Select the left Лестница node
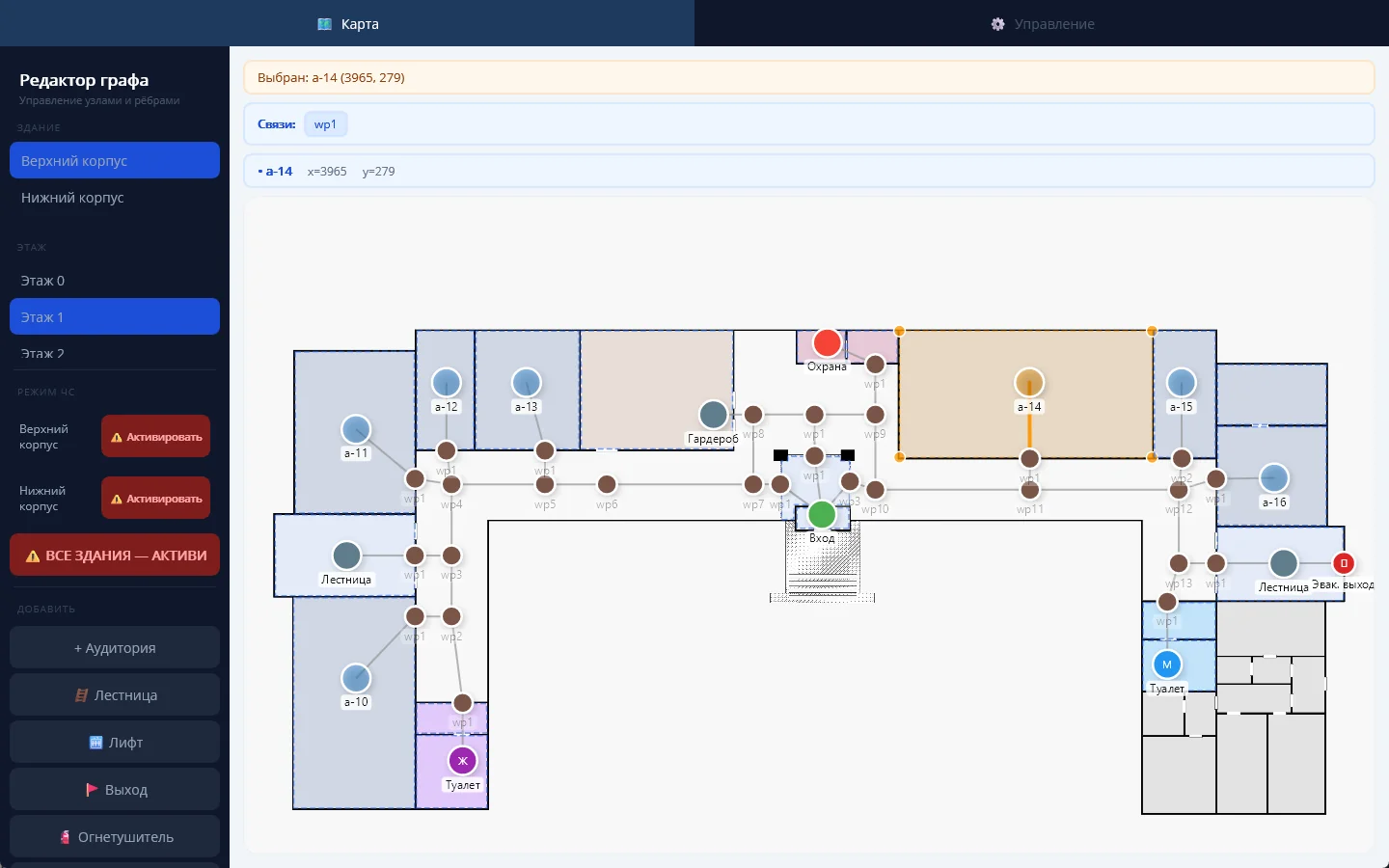Image resolution: width=1389 pixels, height=868 pixels. (x=346, y=556)
